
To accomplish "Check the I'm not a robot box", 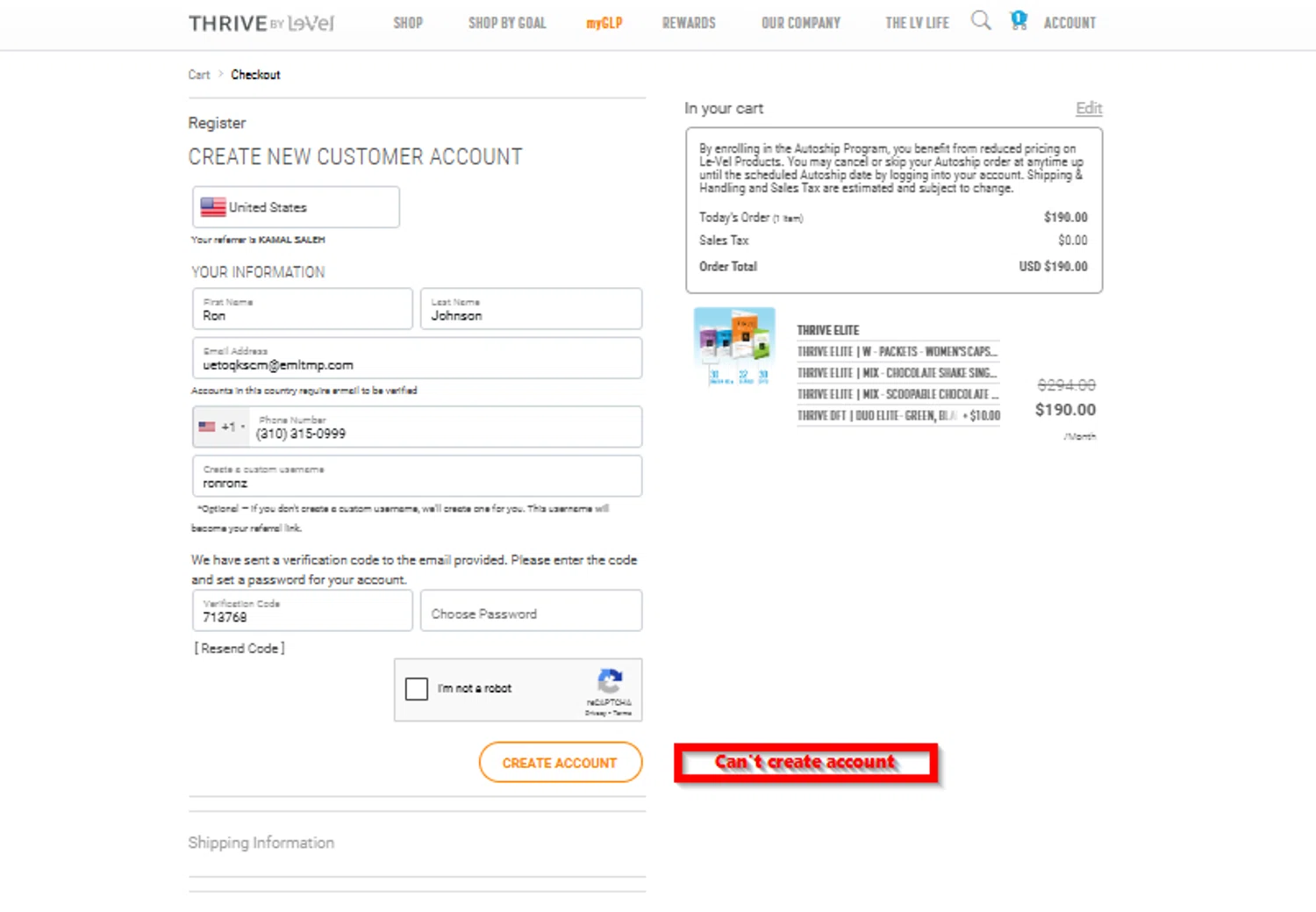I will [417, 689].
